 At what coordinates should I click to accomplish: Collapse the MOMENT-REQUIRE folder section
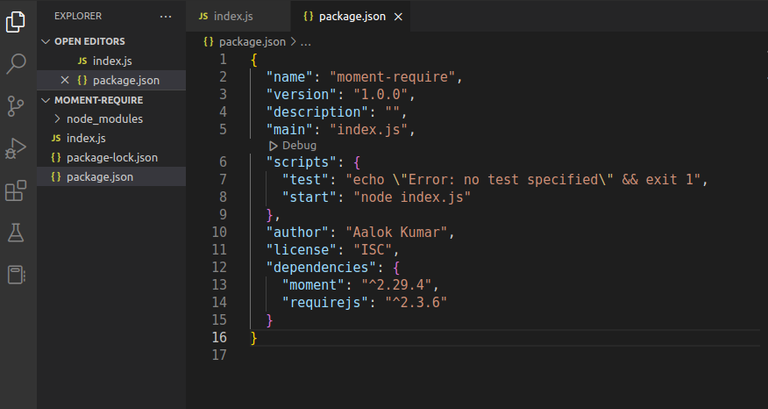click(x=45, y=100)
